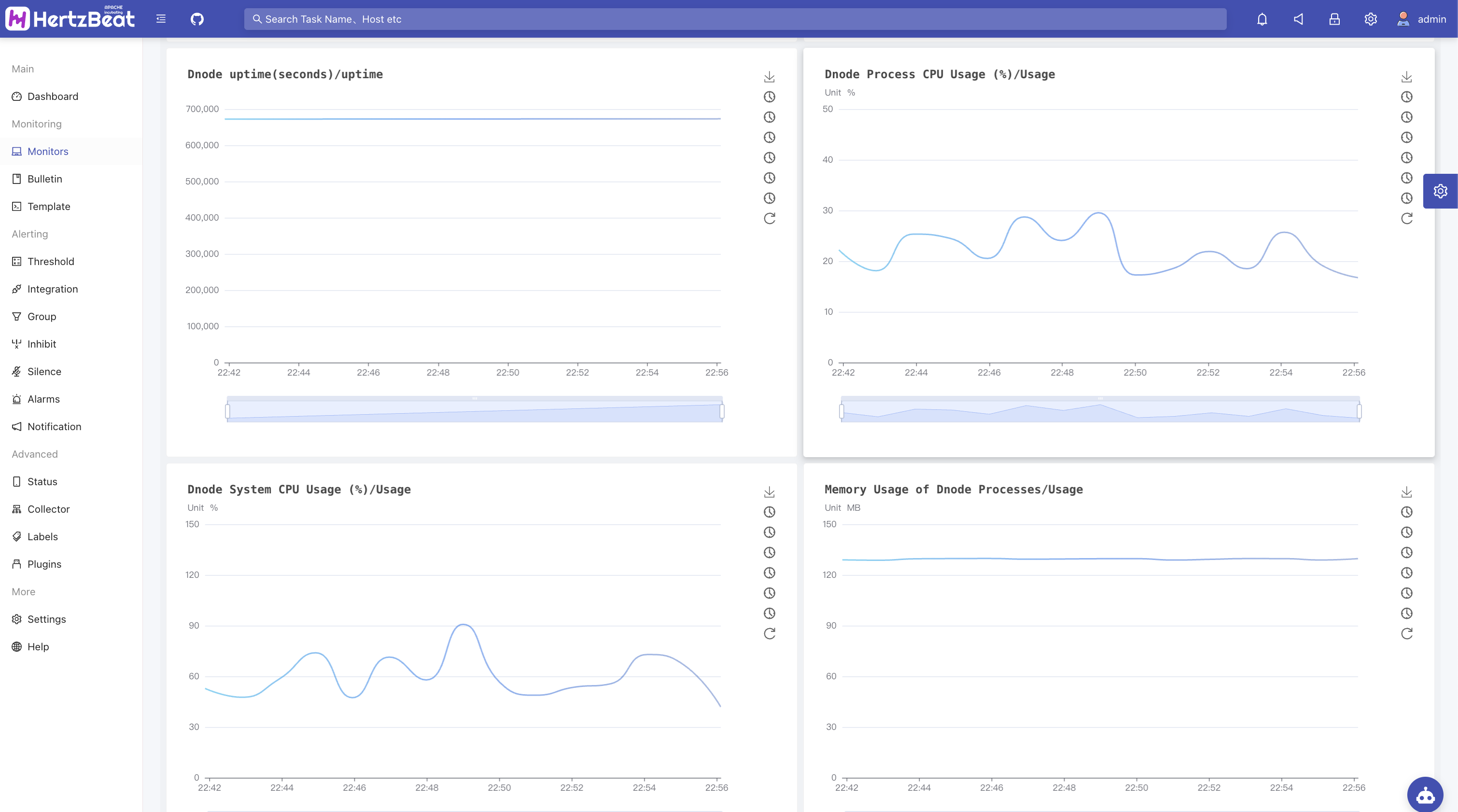Go to Dashboard in sidebar
Viewport: 1458px width, 812px height.
[x=53, y=96]
